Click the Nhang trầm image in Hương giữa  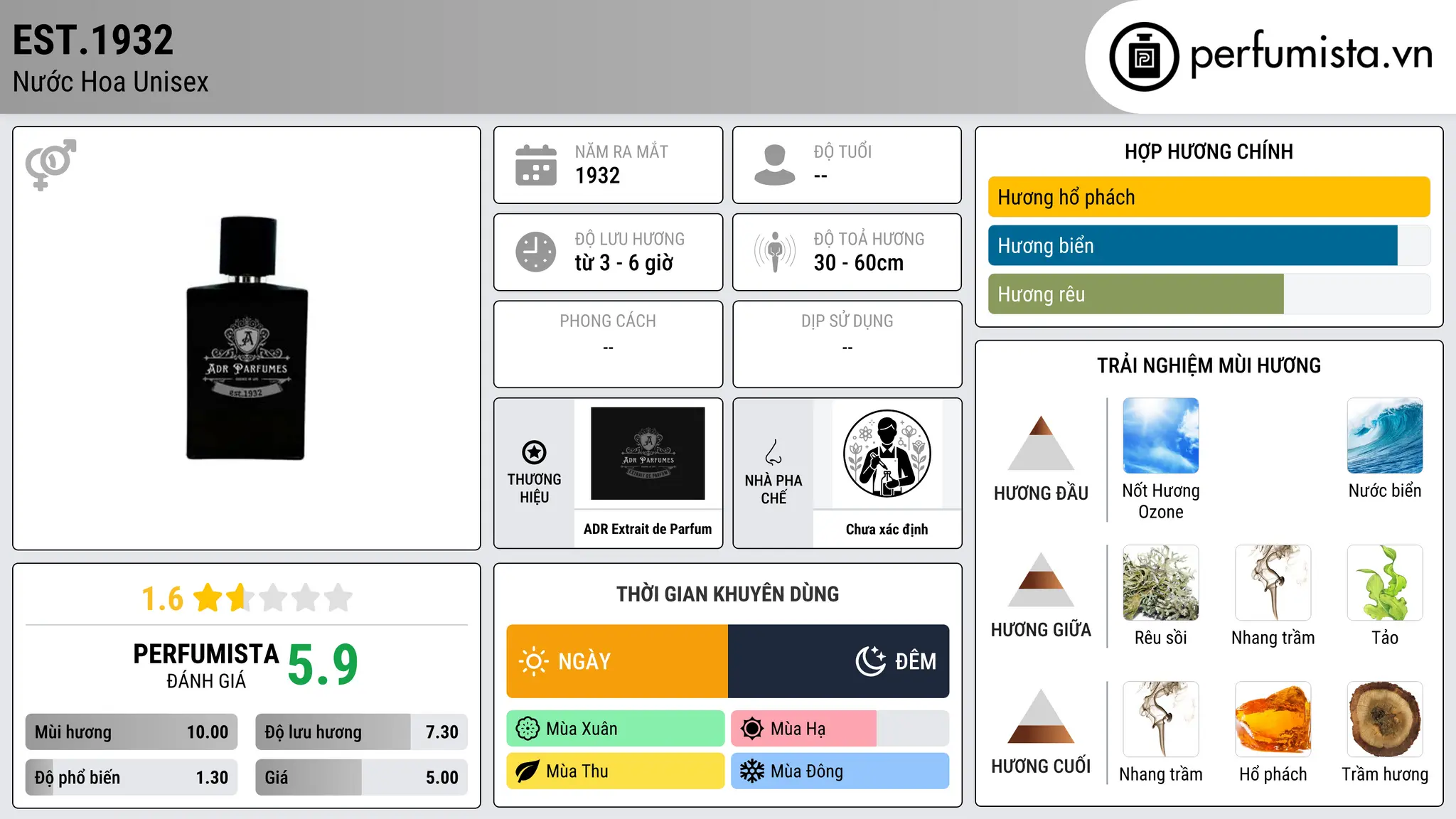(1273, 583)
